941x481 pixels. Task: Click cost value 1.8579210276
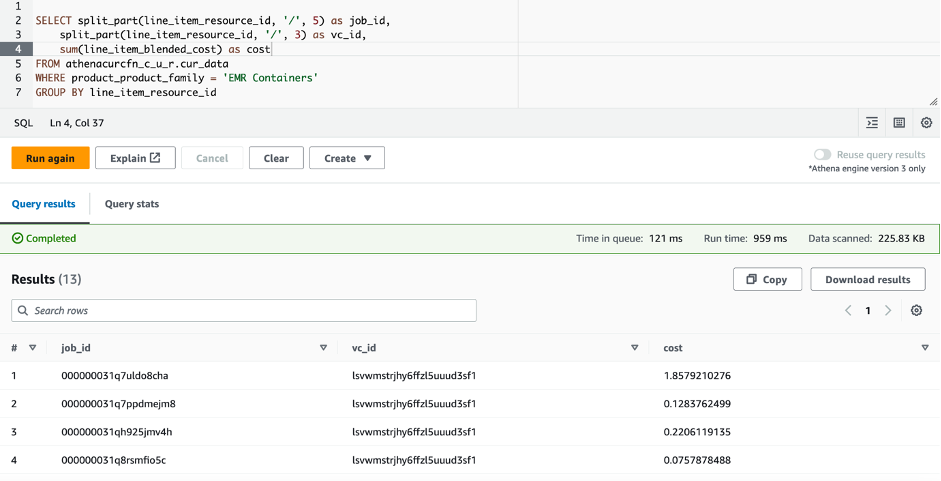tap(697, 376)
